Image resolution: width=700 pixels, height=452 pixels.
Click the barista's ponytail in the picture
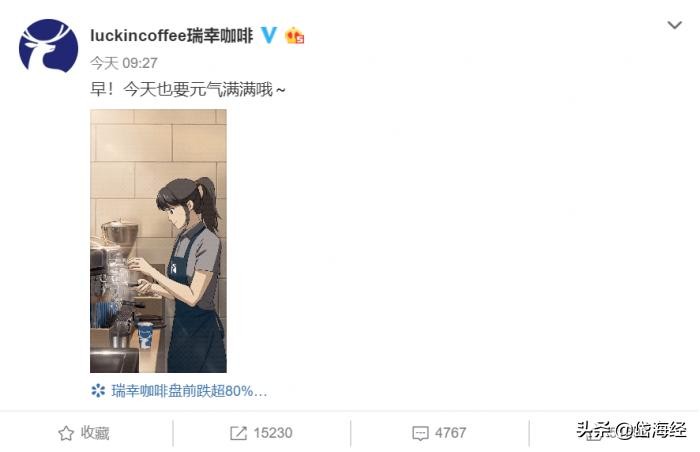click(x=209, y=203)
